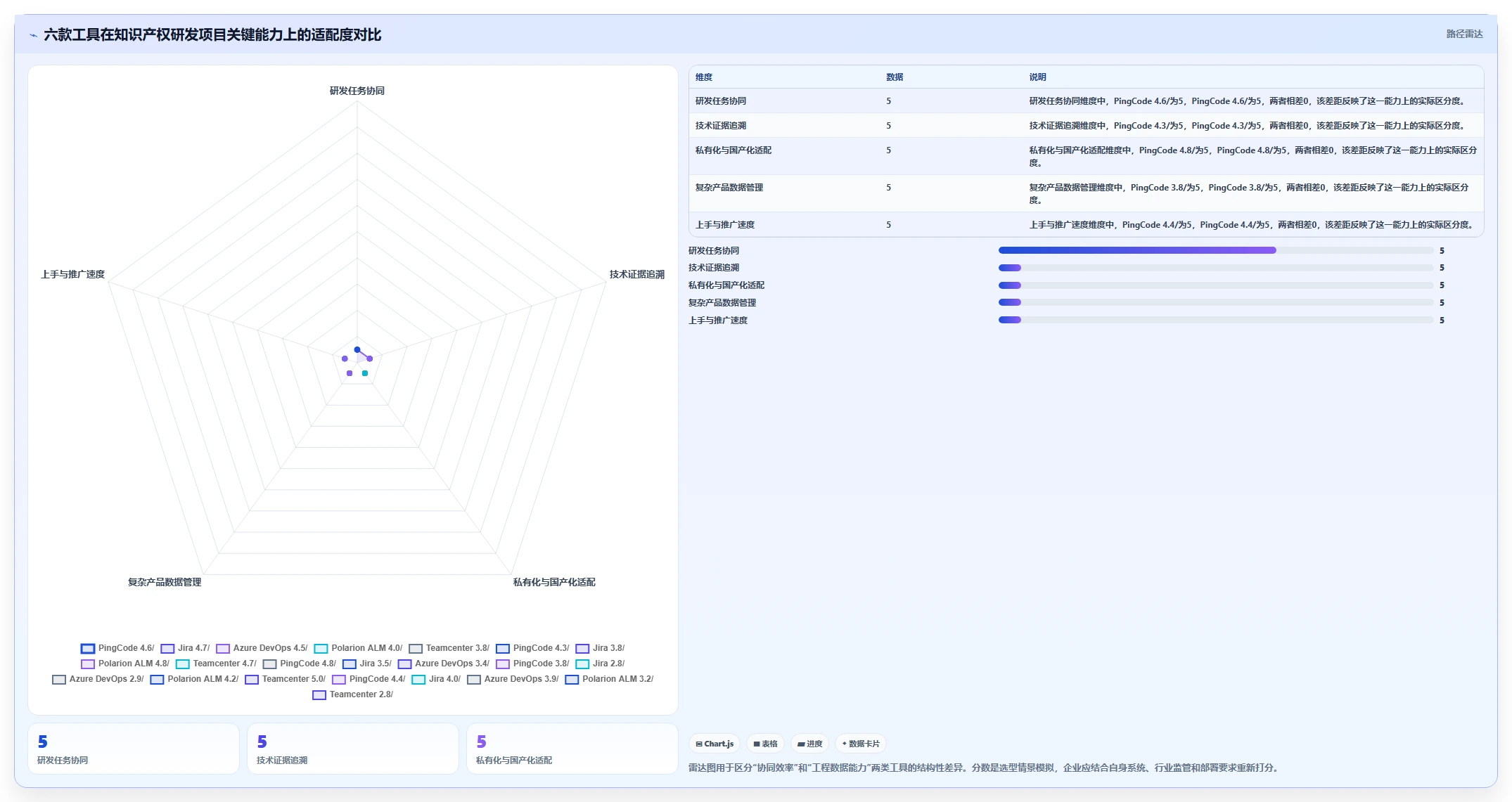Toggle Azure DevOps 3.4/ legend entry

tap(444, 664)
